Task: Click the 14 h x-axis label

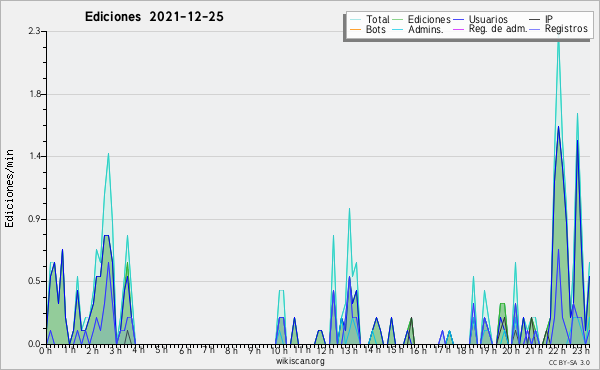Action: [372, 350]
